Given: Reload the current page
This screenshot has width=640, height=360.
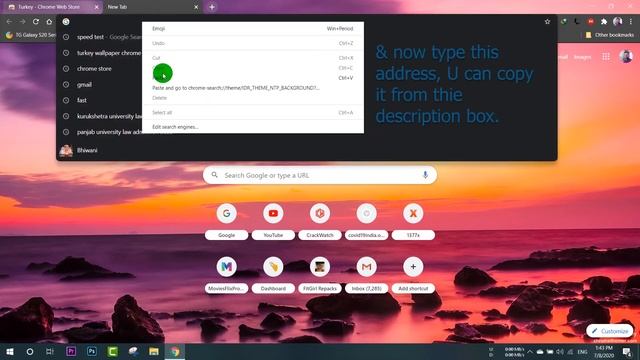Looking at the screenshot, I should [36, 22].
